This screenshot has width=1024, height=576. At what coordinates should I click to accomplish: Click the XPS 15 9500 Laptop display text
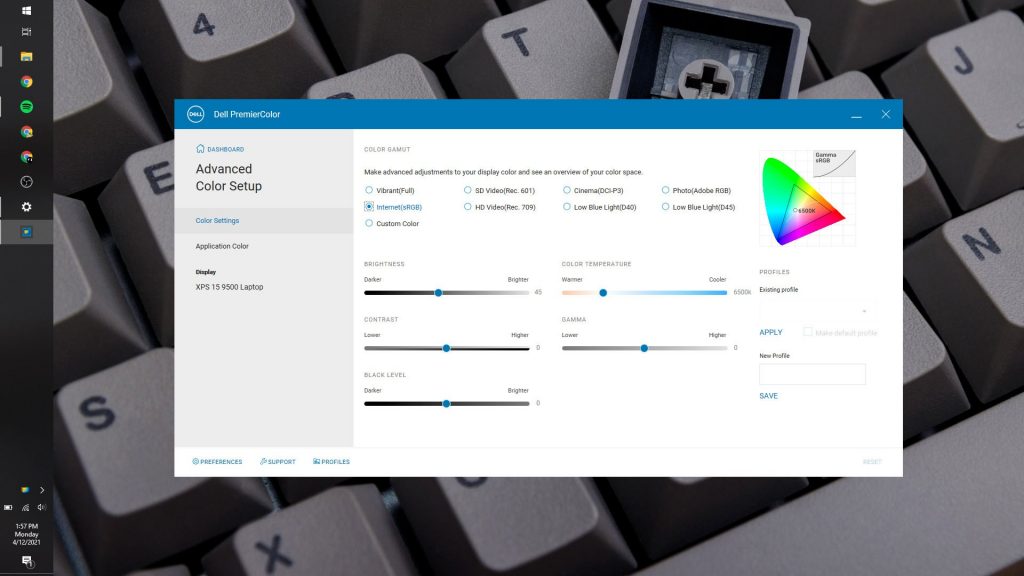229,287
